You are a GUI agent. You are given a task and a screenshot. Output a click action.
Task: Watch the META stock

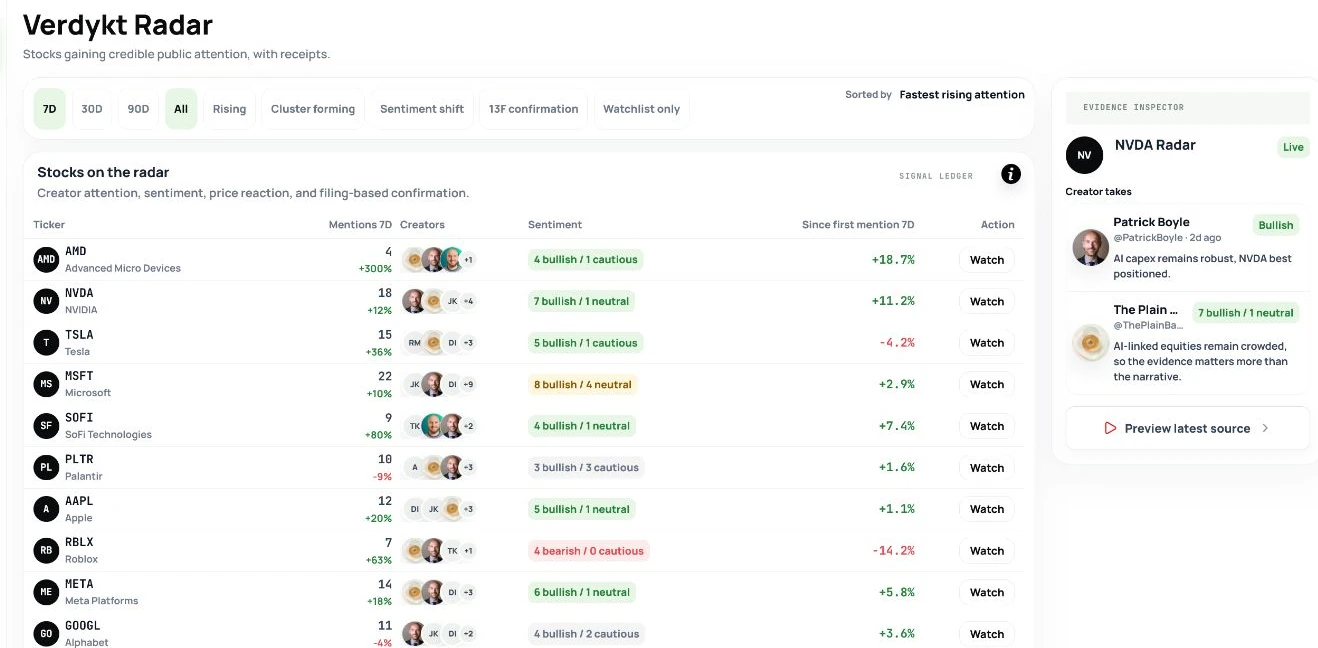pyautogui.click(x=987, y=592)
